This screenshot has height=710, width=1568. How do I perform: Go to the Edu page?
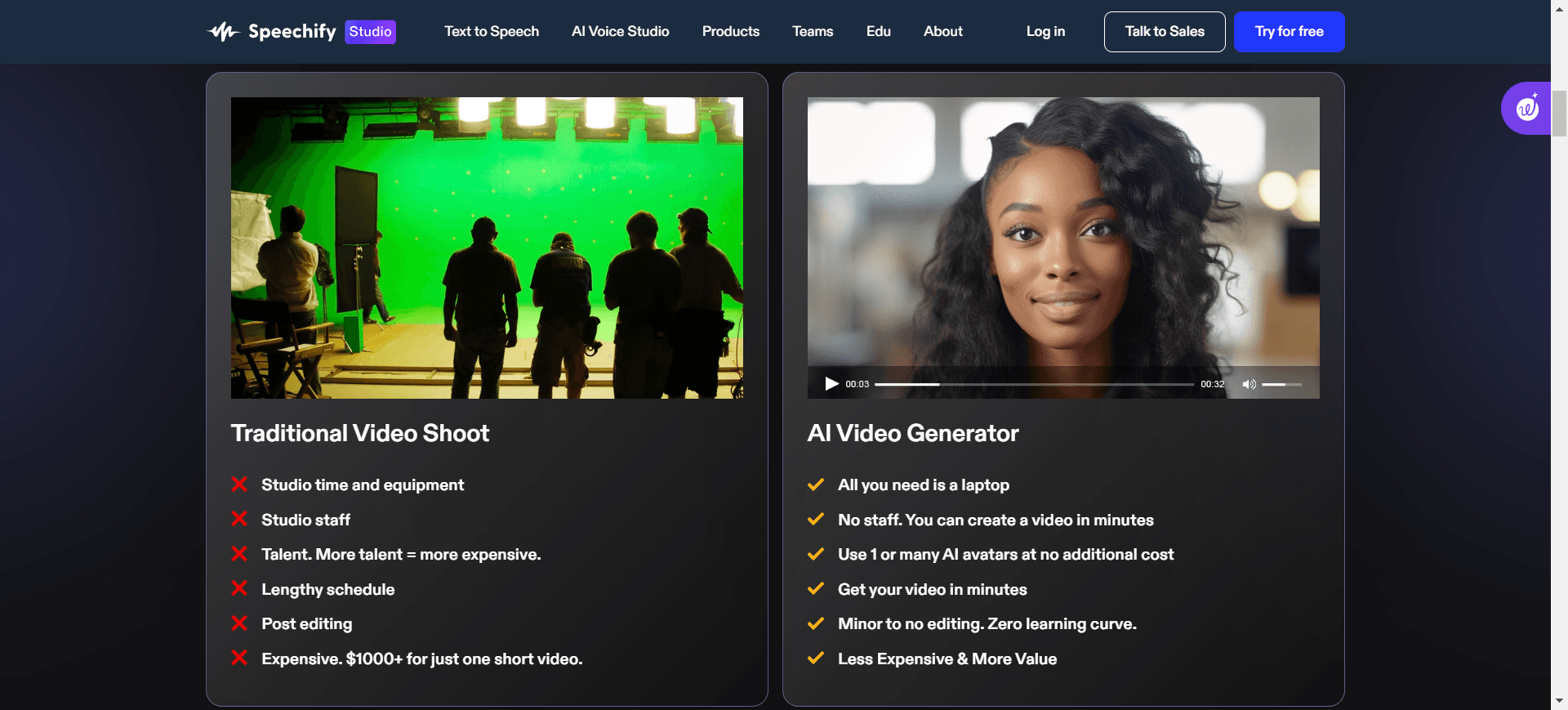[878, 32]
